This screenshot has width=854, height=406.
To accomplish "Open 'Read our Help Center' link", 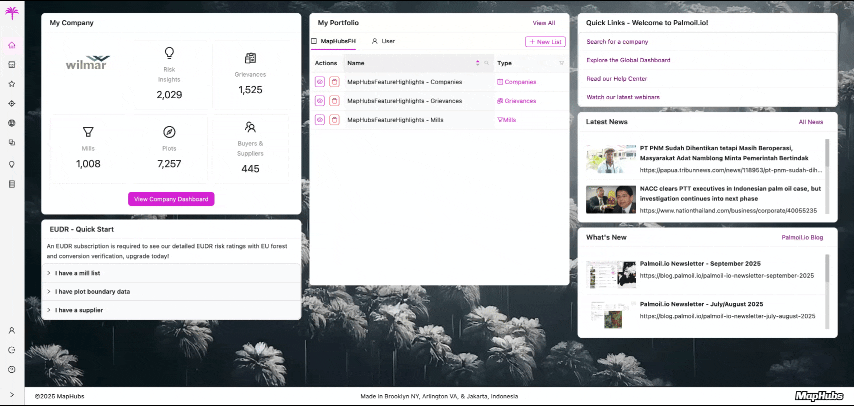I will [617, 78].
